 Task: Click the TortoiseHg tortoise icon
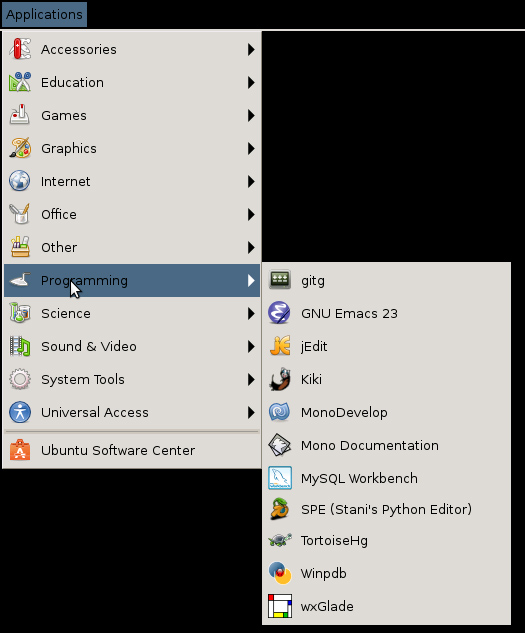[x=280, y=540]
